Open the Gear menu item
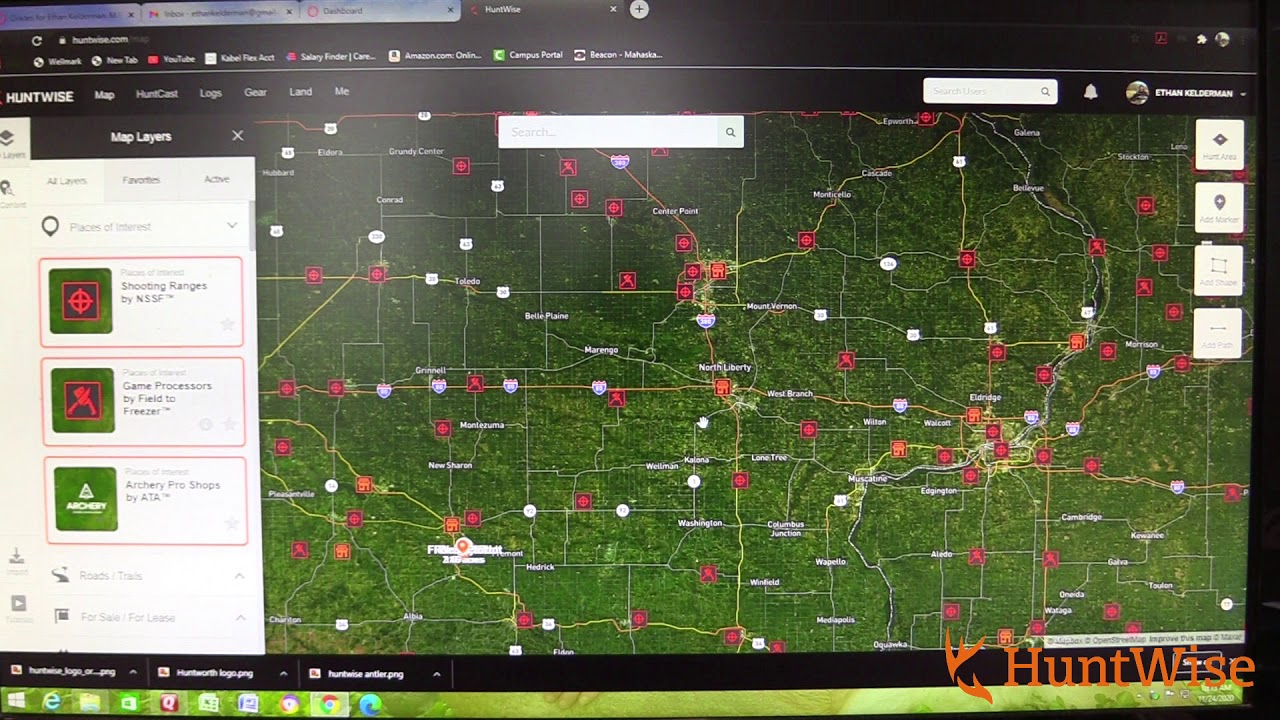 [255, 92]
